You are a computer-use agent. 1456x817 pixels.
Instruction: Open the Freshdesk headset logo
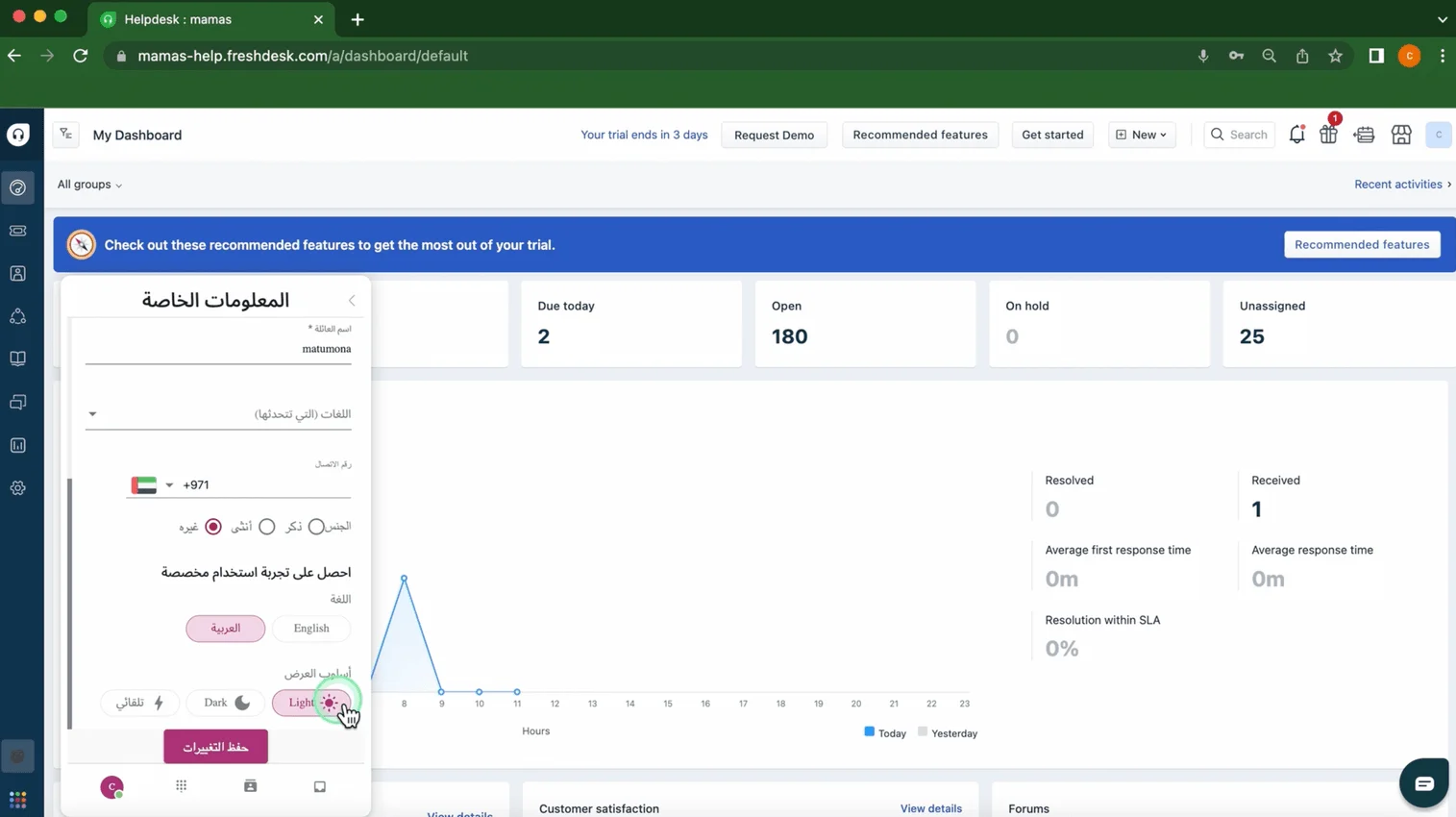pyautogui.click(x=18, y=135)
